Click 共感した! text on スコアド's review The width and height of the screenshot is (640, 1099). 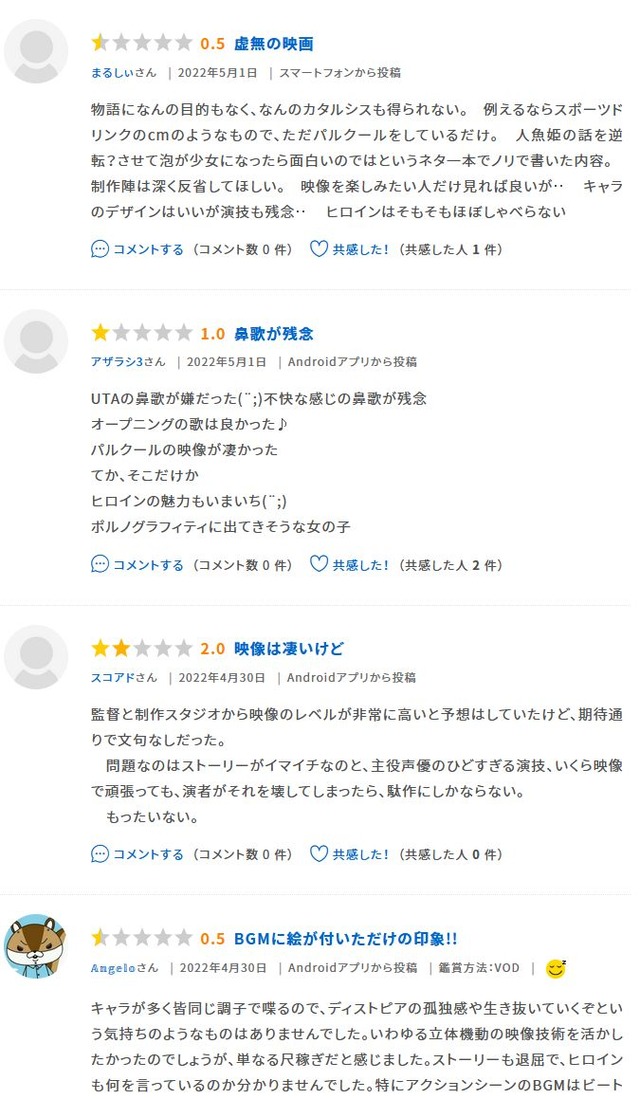coord(360,854)
